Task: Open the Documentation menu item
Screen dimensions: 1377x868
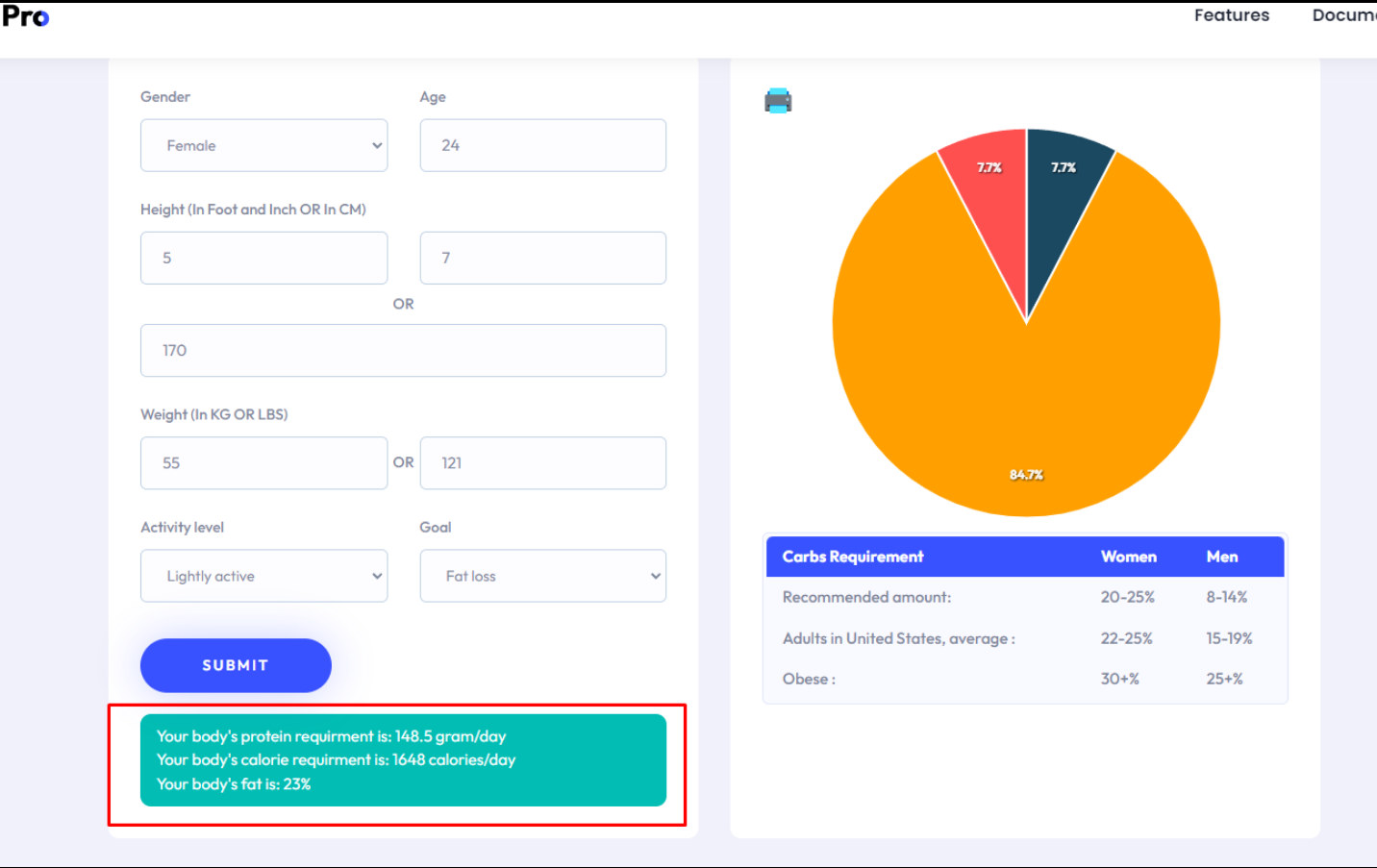Action: (x=1344, y=15)
